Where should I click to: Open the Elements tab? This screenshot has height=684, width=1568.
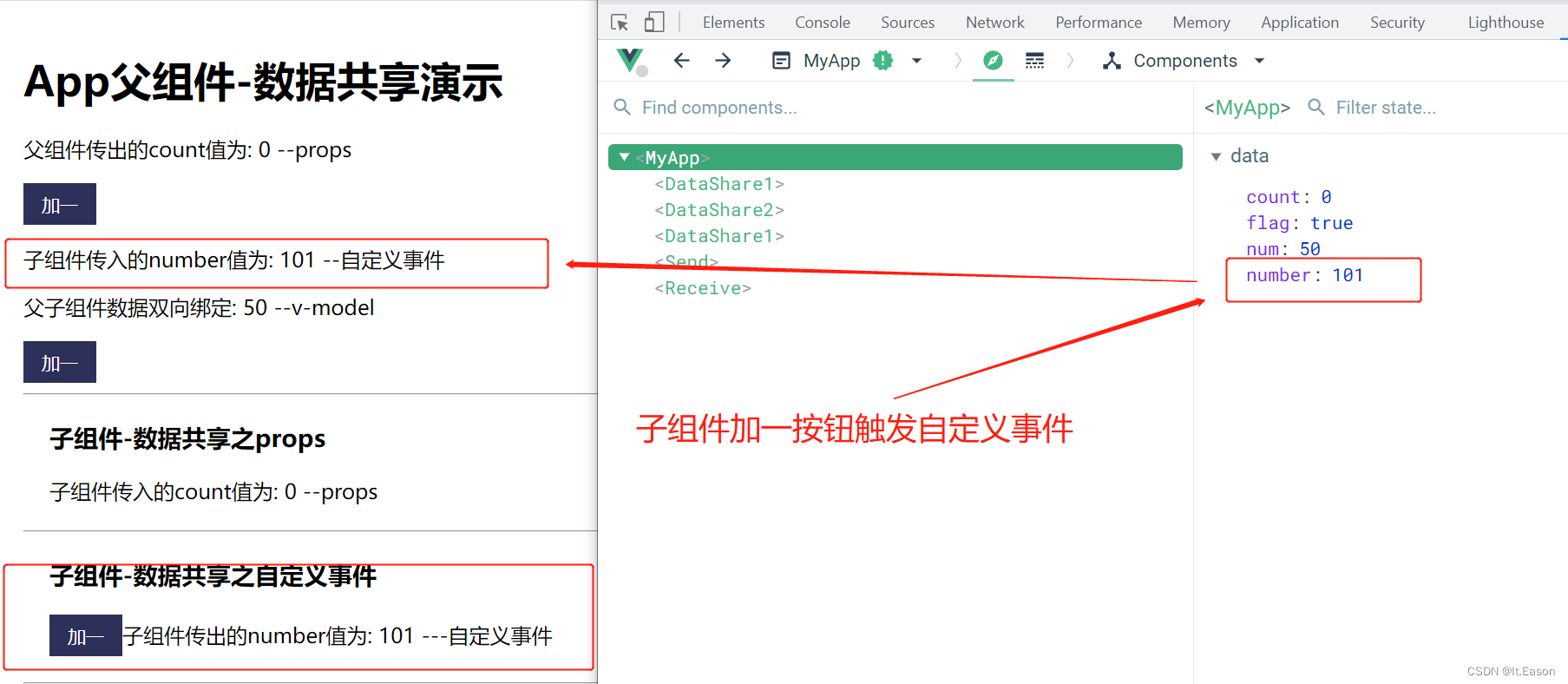733,23
